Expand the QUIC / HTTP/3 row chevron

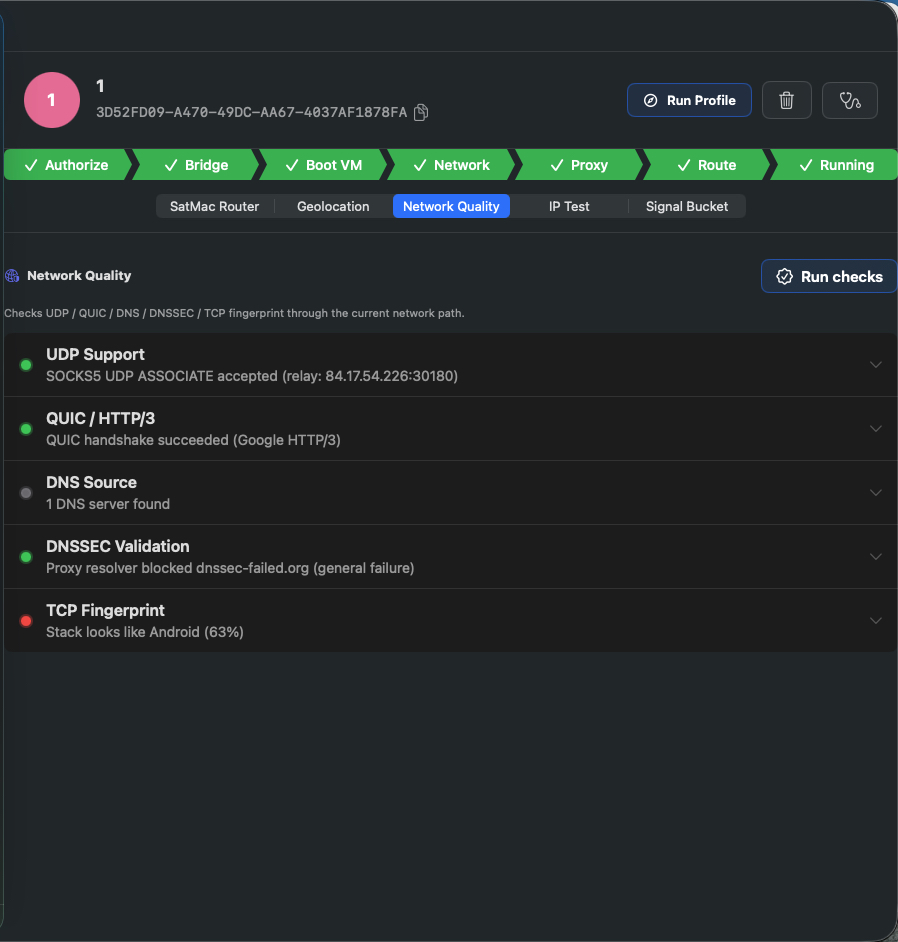(876, 428)
